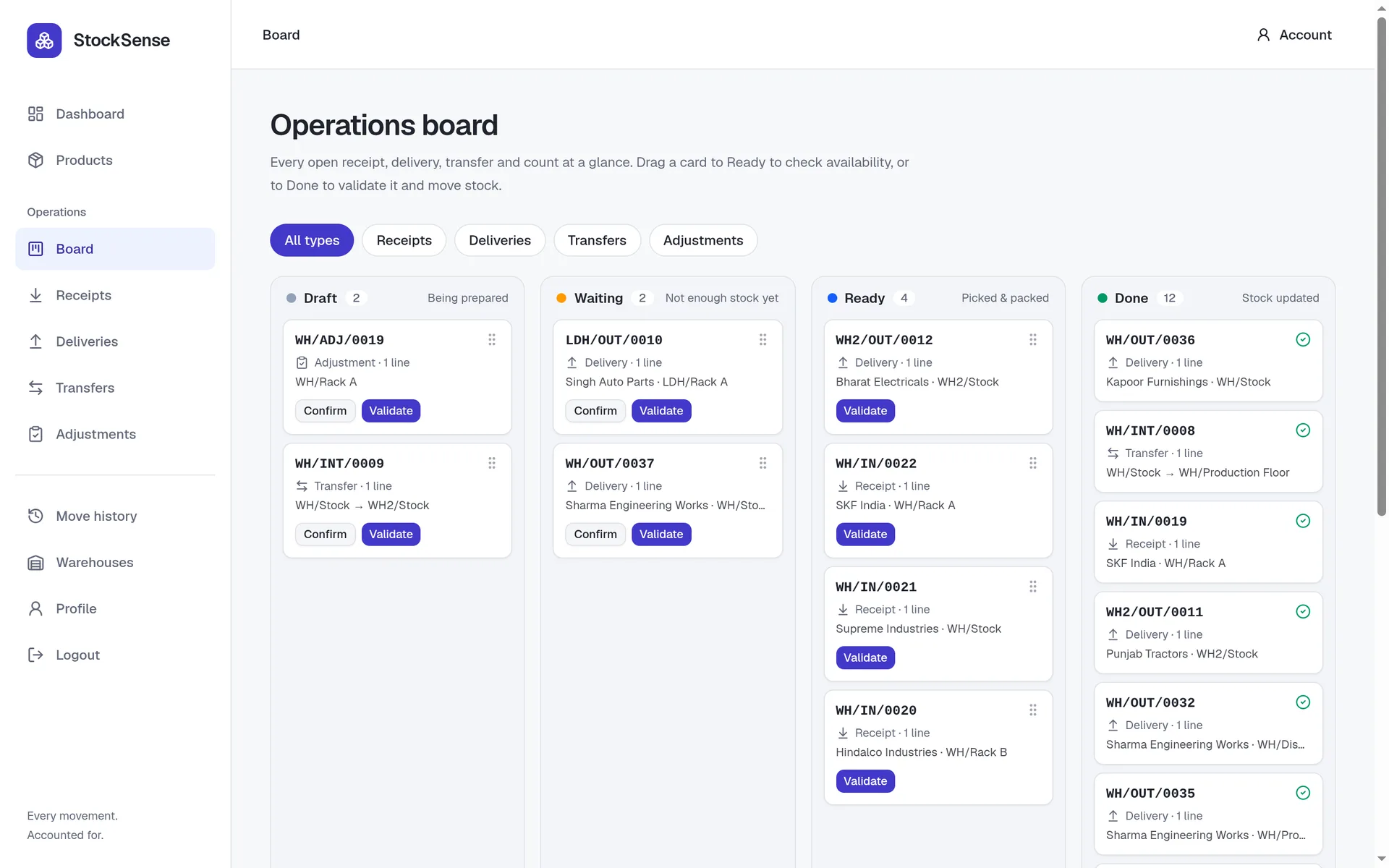Filter the board by Transfers
The height and width of the screenshot is (868, 1389).
(x=597, y=240)
